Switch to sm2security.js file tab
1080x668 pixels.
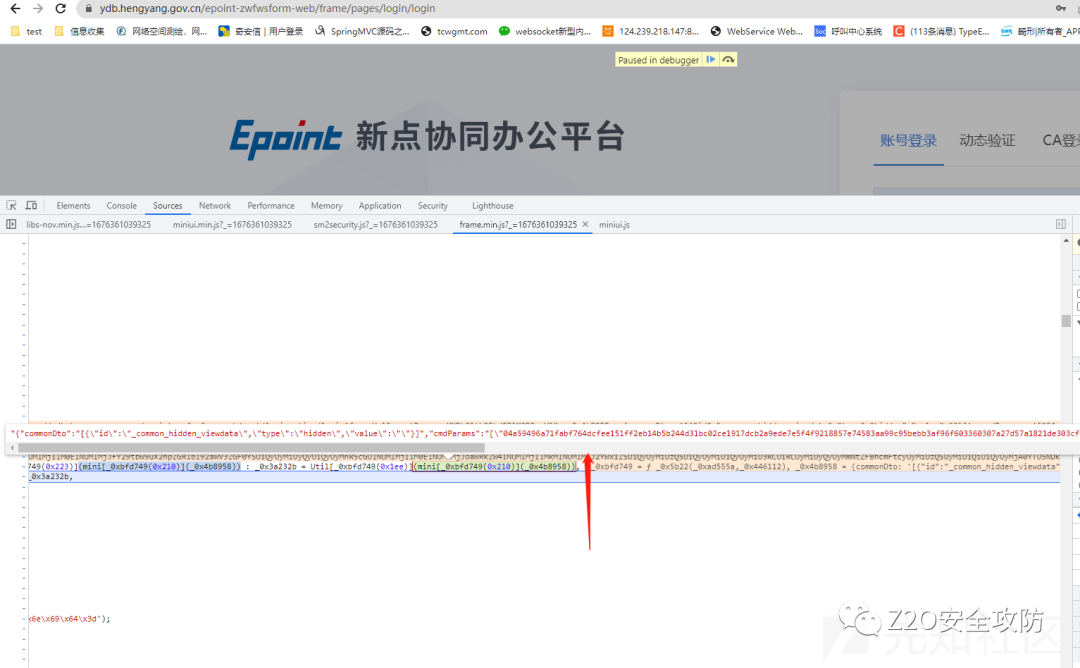[375, 225]
